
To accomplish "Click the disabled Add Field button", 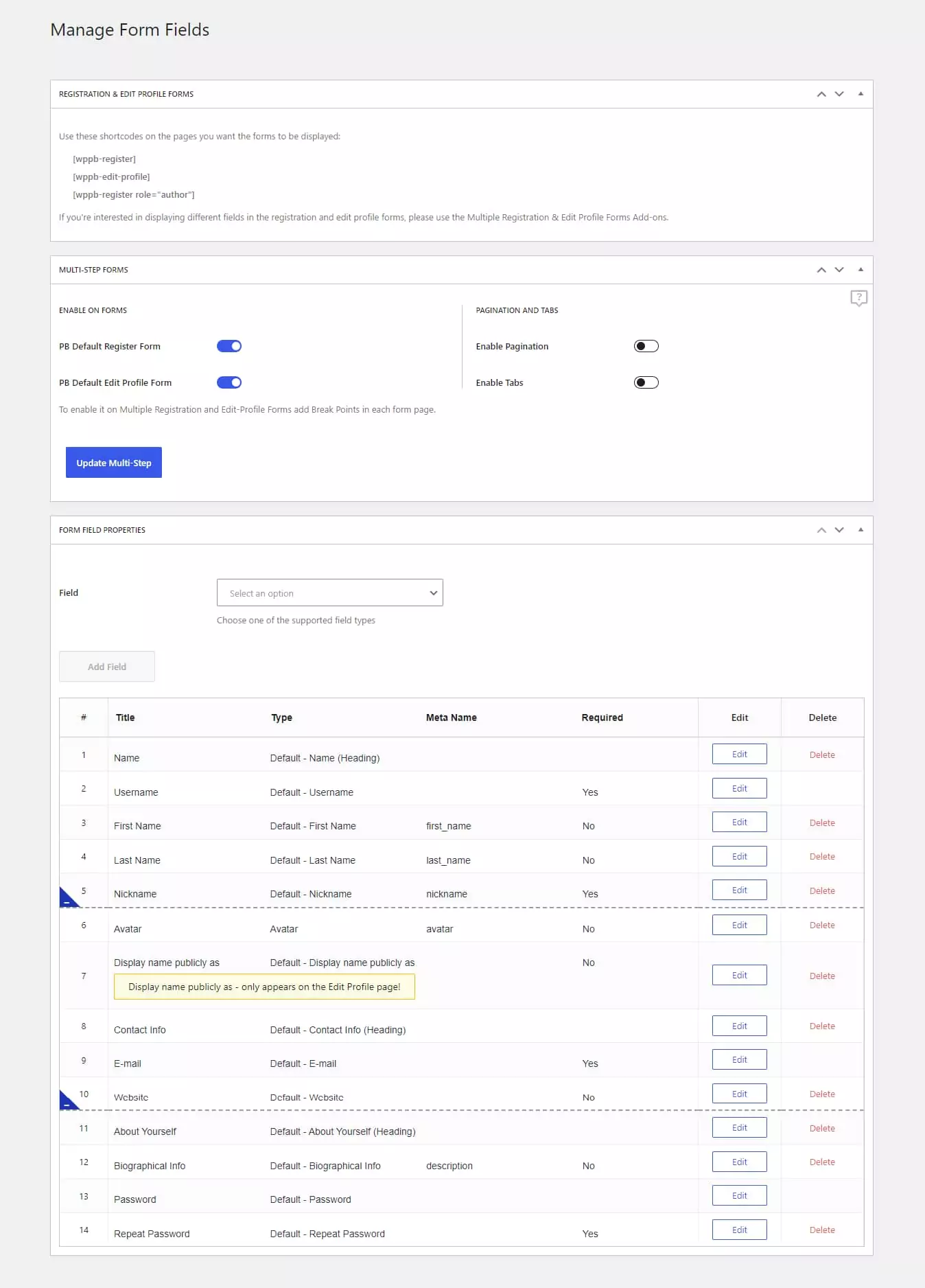I will click(x=107, y=667).
